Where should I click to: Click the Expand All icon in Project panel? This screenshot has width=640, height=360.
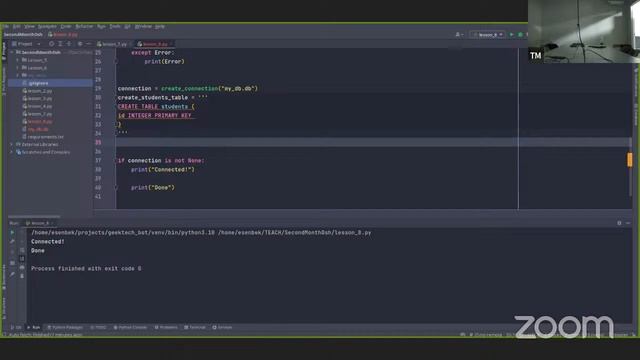click(60, 44)
